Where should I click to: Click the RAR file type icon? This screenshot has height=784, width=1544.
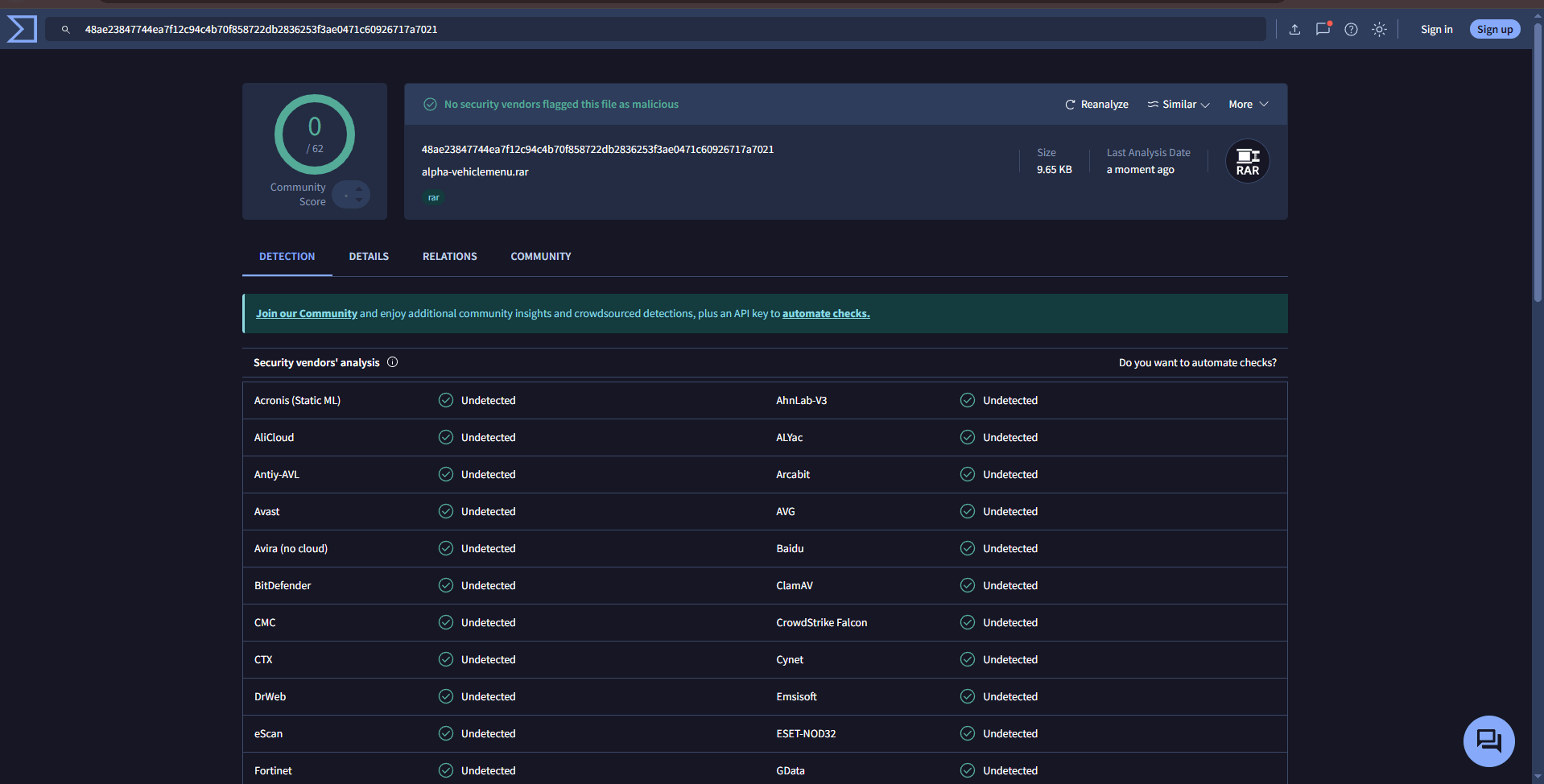click(1247, 160)
